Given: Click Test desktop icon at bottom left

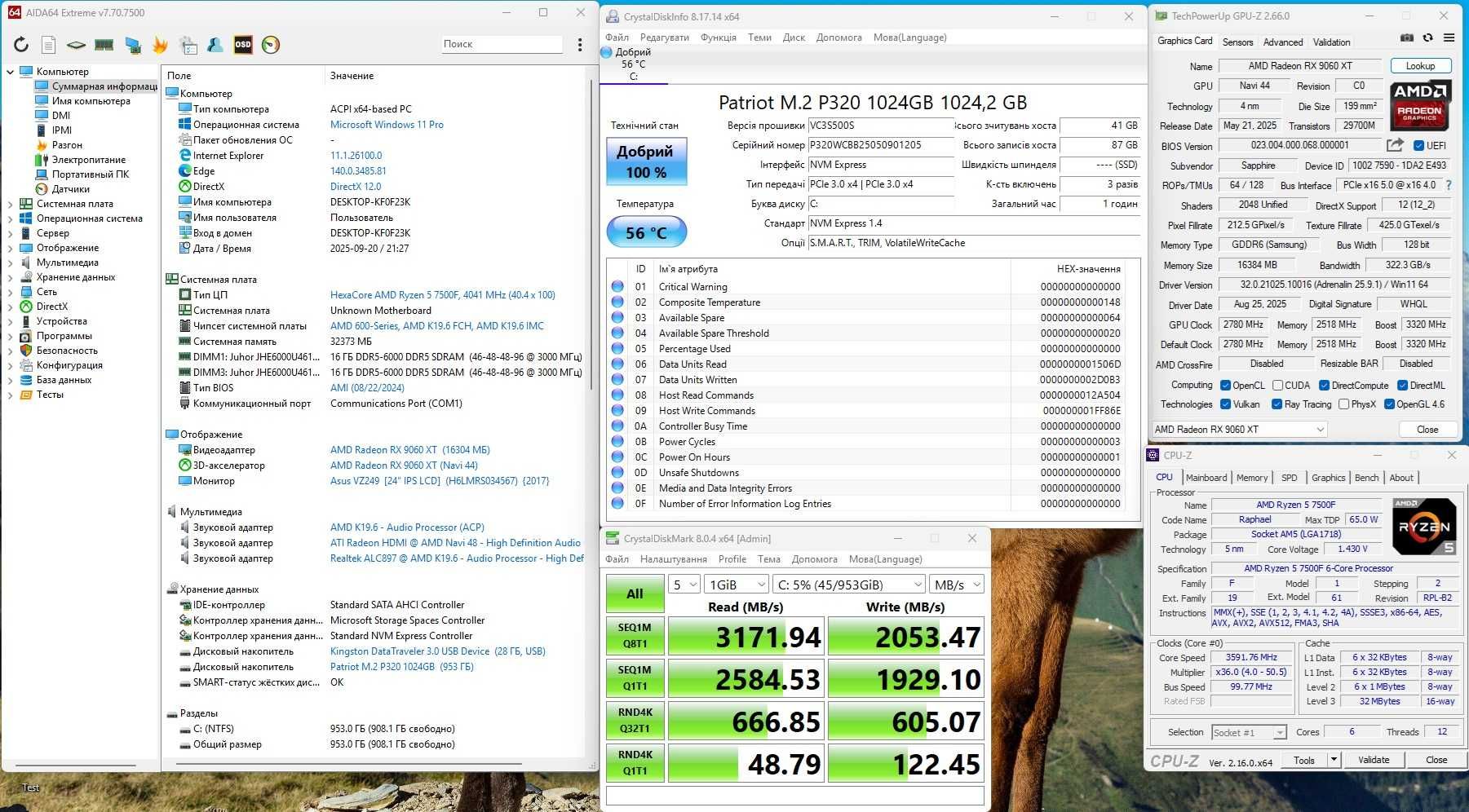Looking at the screenshot, I should (31, 788).
